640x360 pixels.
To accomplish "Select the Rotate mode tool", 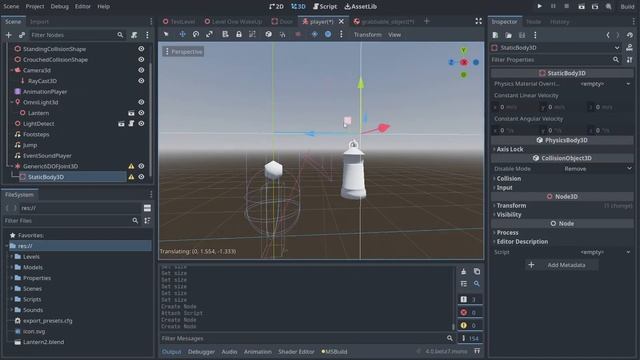I will tap(196, 35).
